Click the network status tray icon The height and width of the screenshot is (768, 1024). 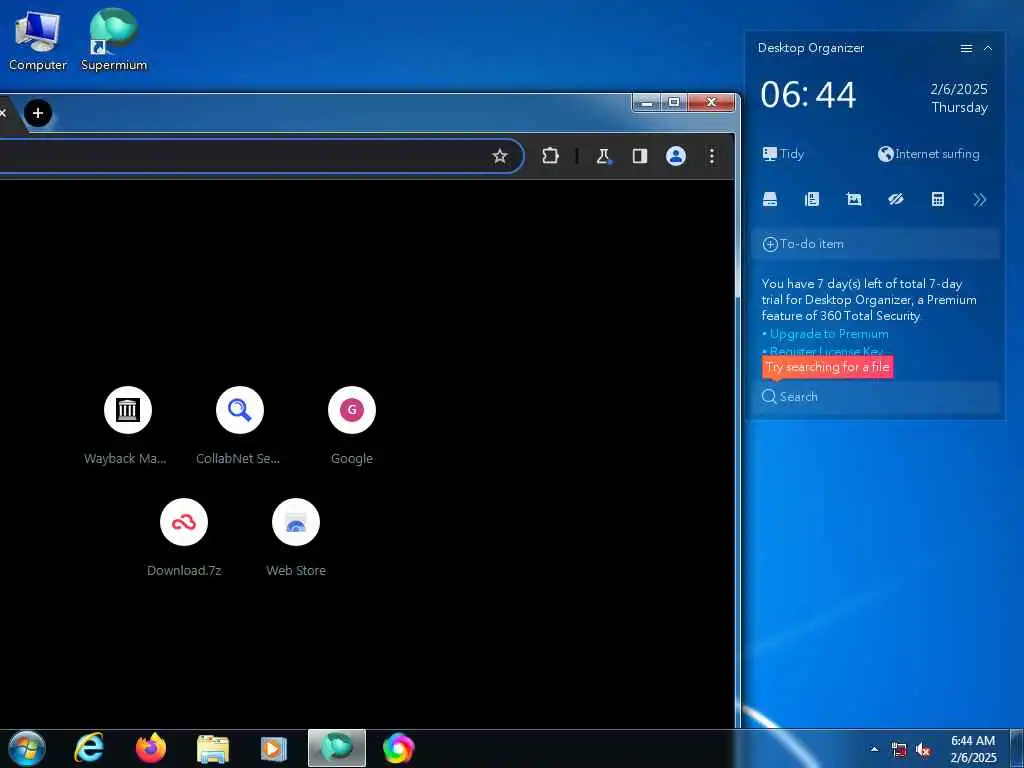899,750
